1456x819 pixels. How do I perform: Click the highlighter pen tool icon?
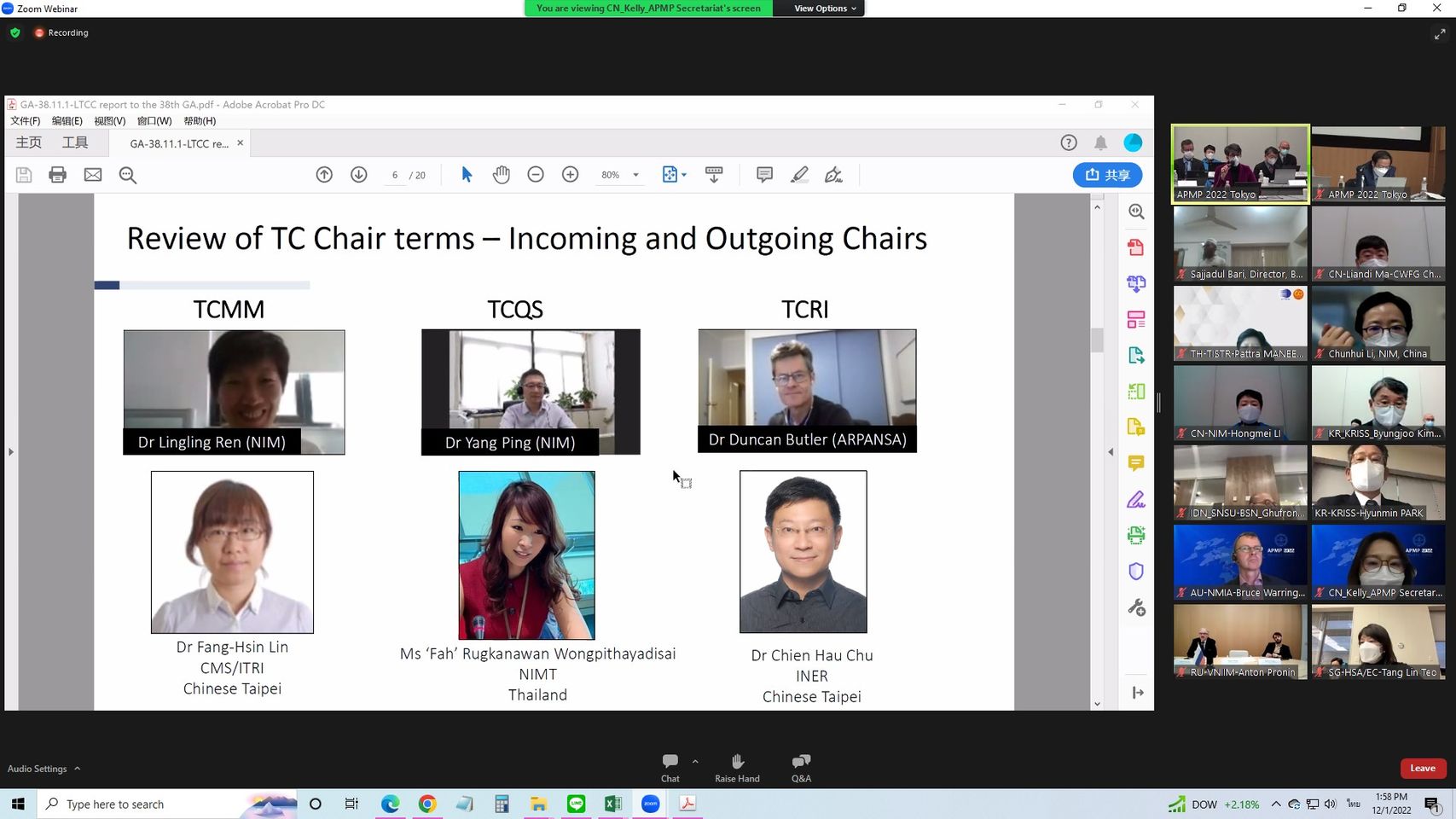click(799, 175)
